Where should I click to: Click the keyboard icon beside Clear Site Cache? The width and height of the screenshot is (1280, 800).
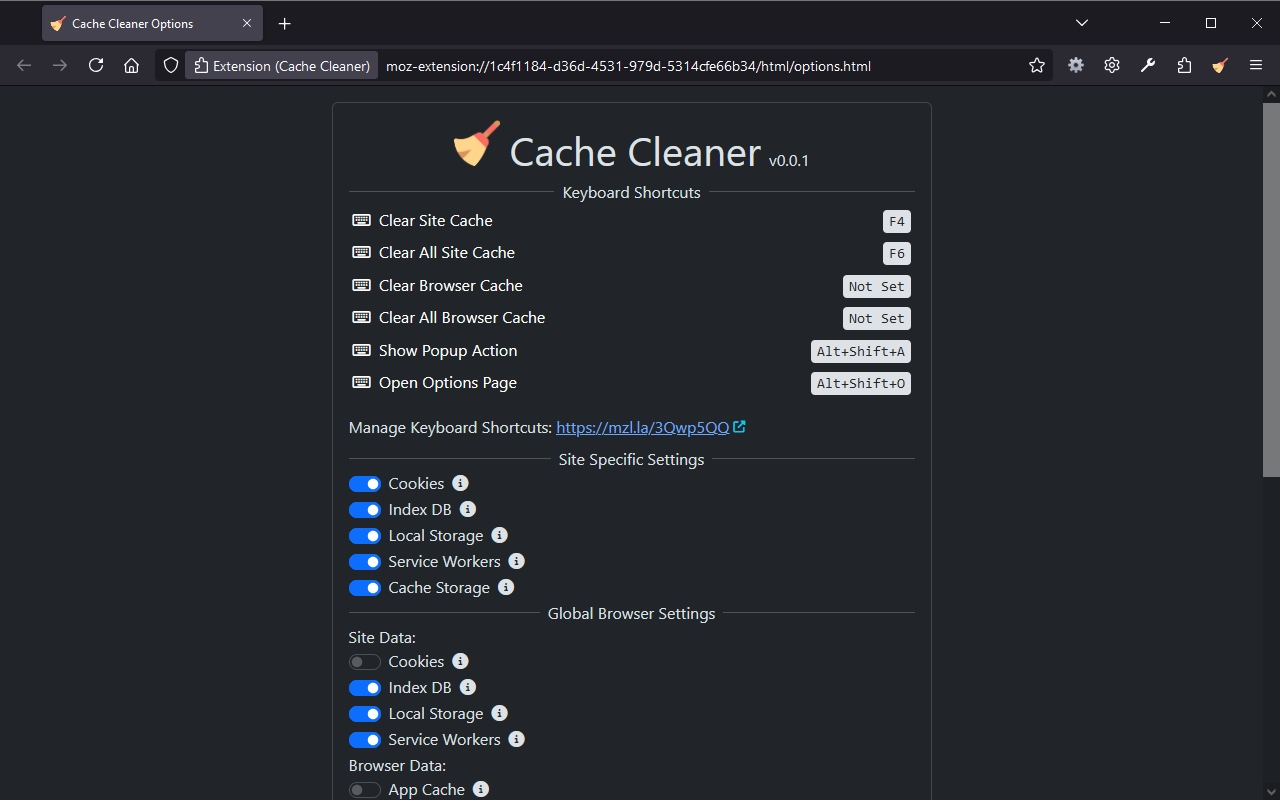[x=361, y=220]
